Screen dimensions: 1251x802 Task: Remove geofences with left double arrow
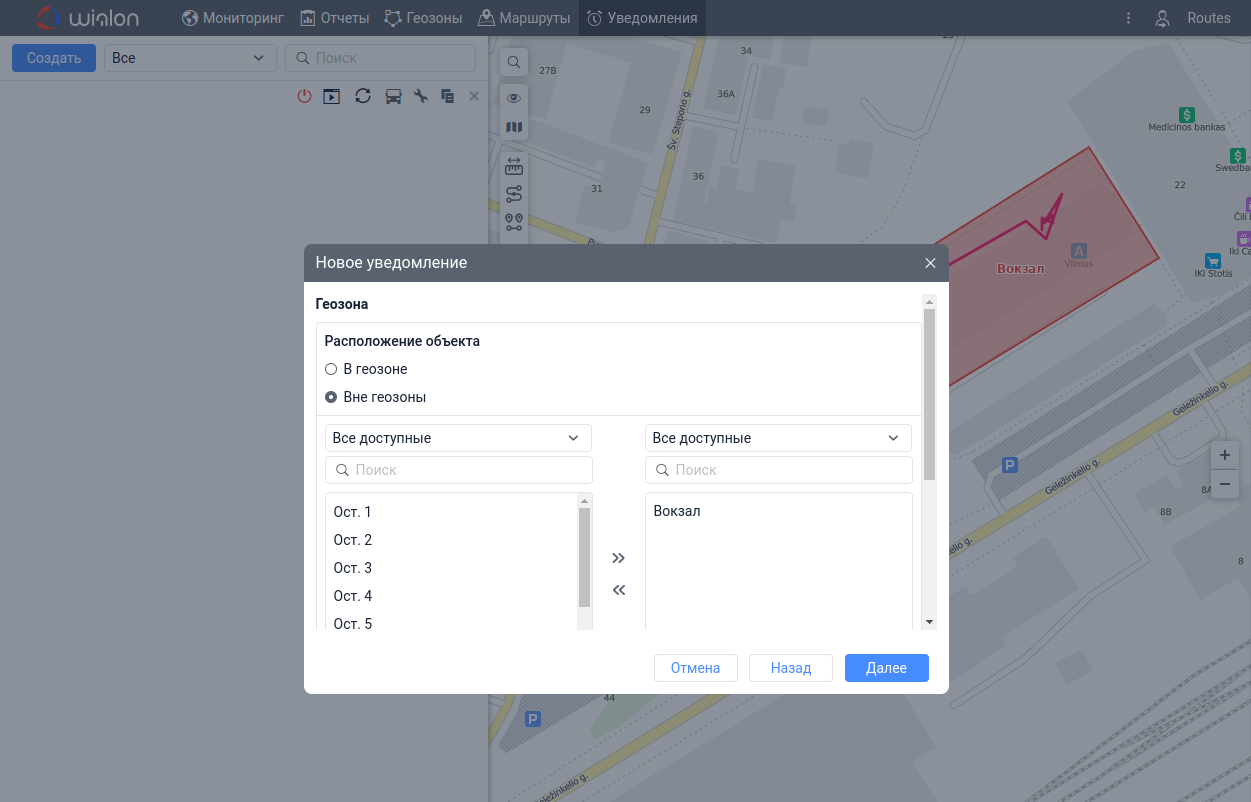618,590
